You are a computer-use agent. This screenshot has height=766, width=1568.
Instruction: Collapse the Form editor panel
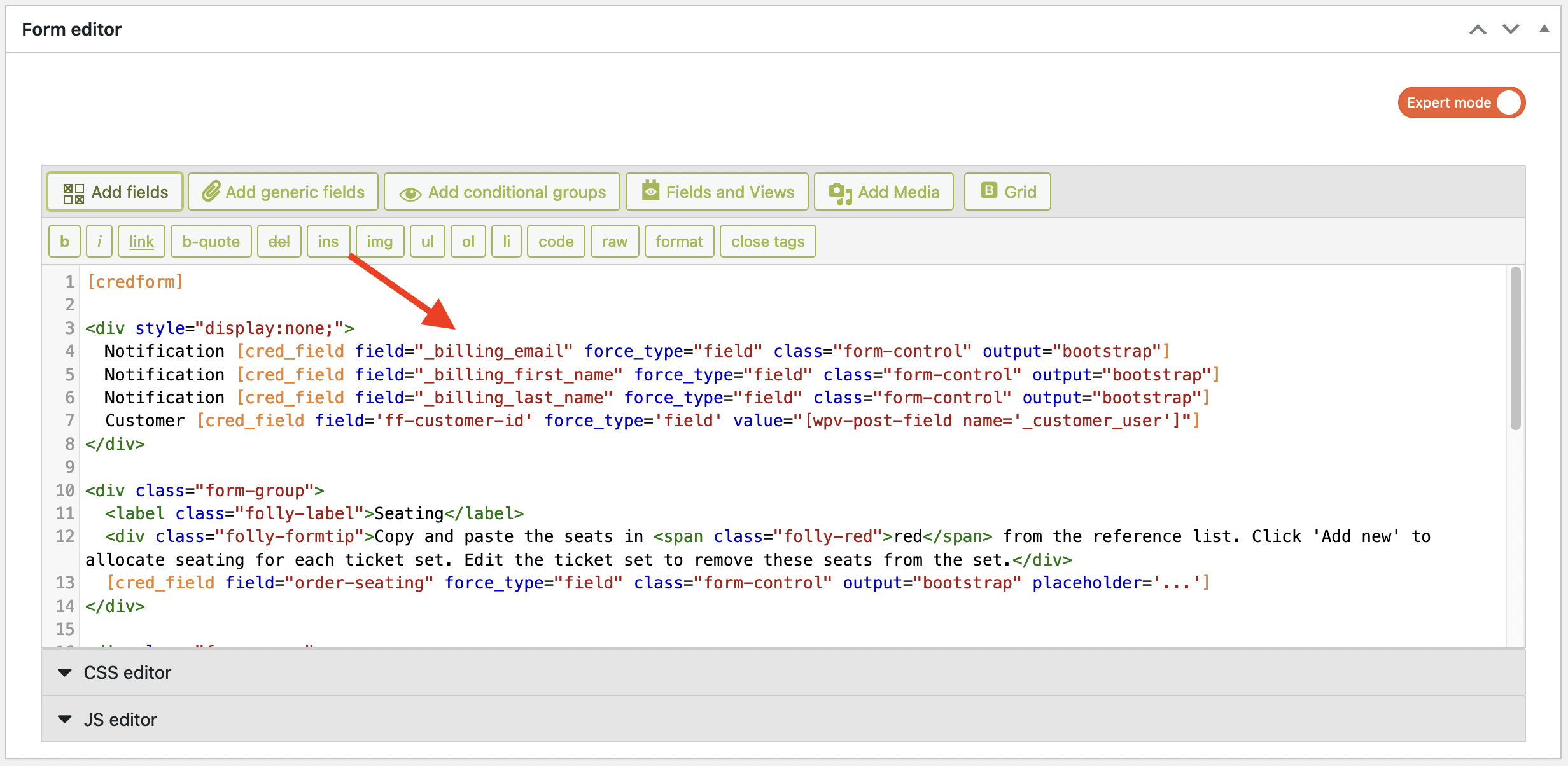pyautogui.click(x=1544, y=29)
